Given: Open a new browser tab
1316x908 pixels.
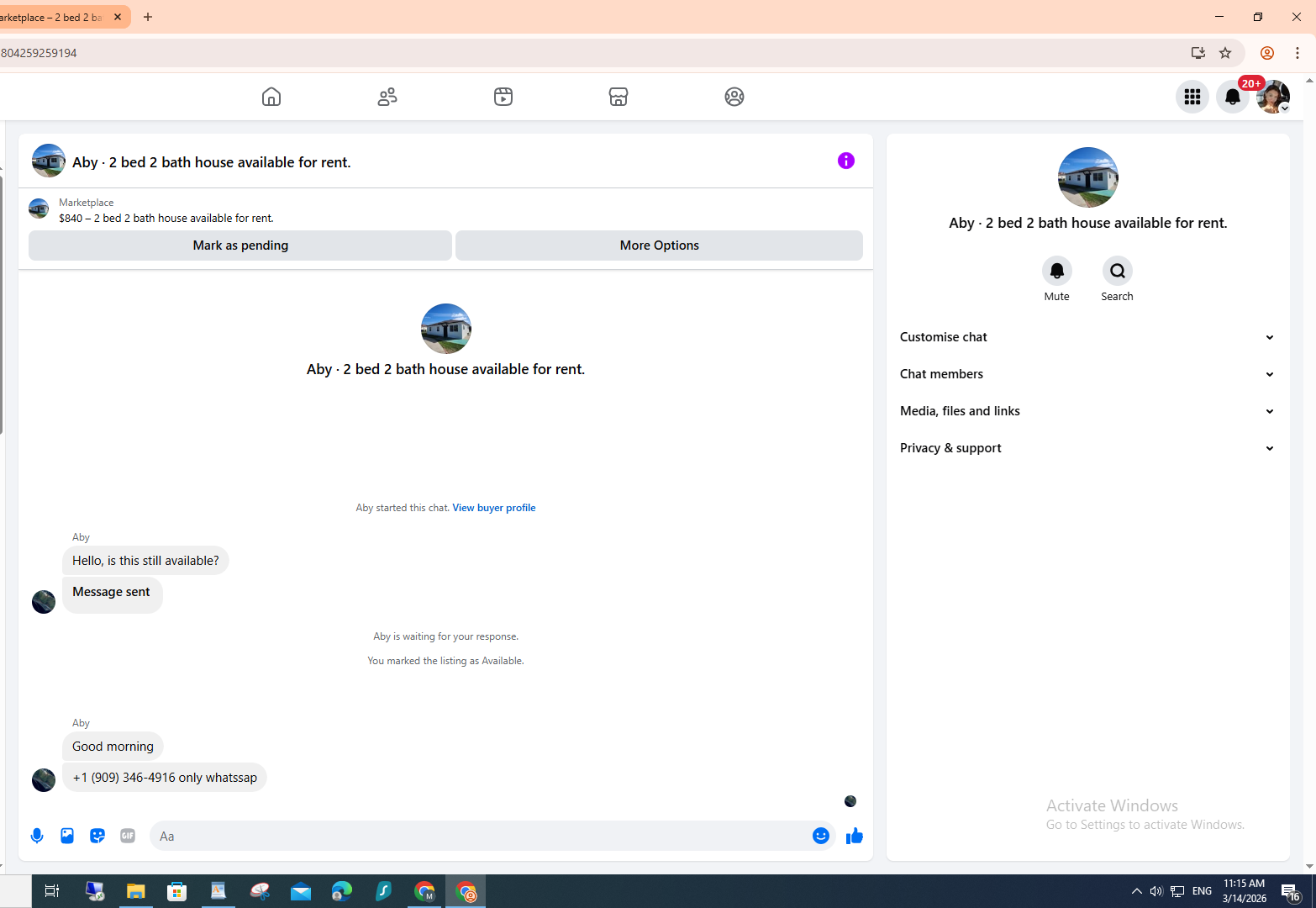Looking at the screenshot, I should tap(148, 17).
